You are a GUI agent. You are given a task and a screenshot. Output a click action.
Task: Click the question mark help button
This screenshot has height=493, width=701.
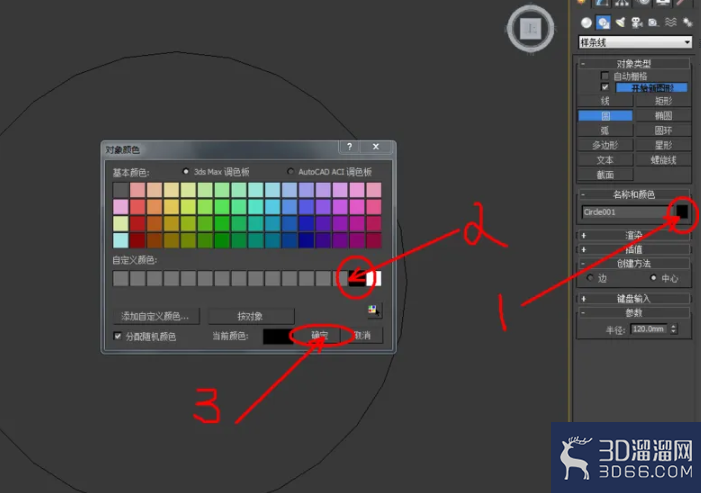[x=350, y=147]
